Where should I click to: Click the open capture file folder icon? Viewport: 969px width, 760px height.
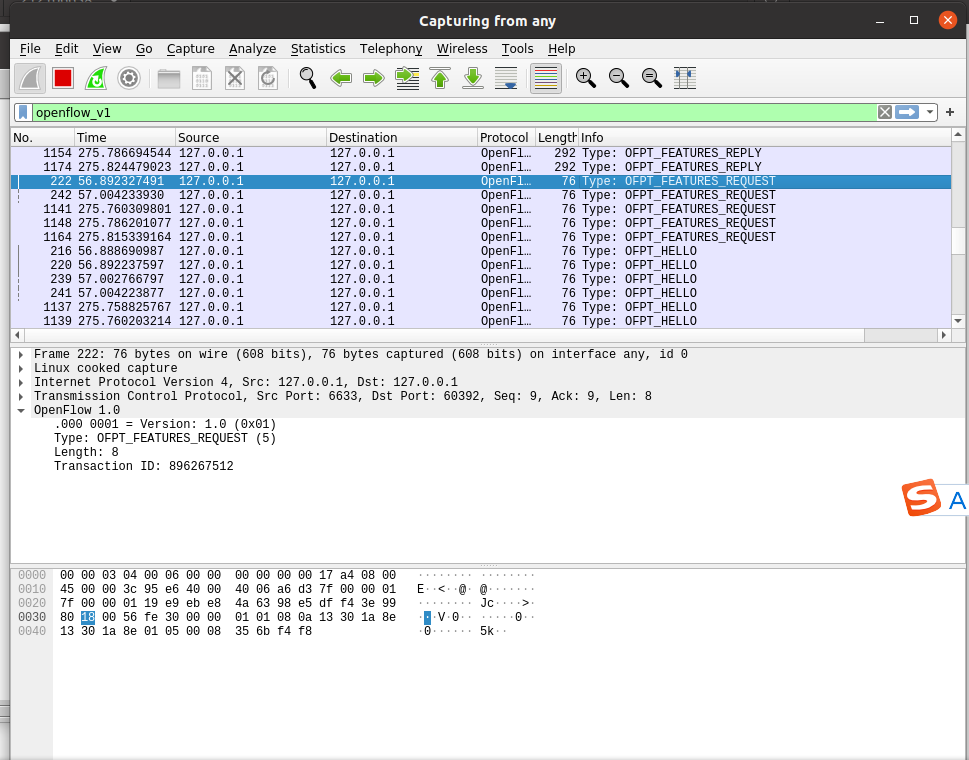tap(169, 78)
